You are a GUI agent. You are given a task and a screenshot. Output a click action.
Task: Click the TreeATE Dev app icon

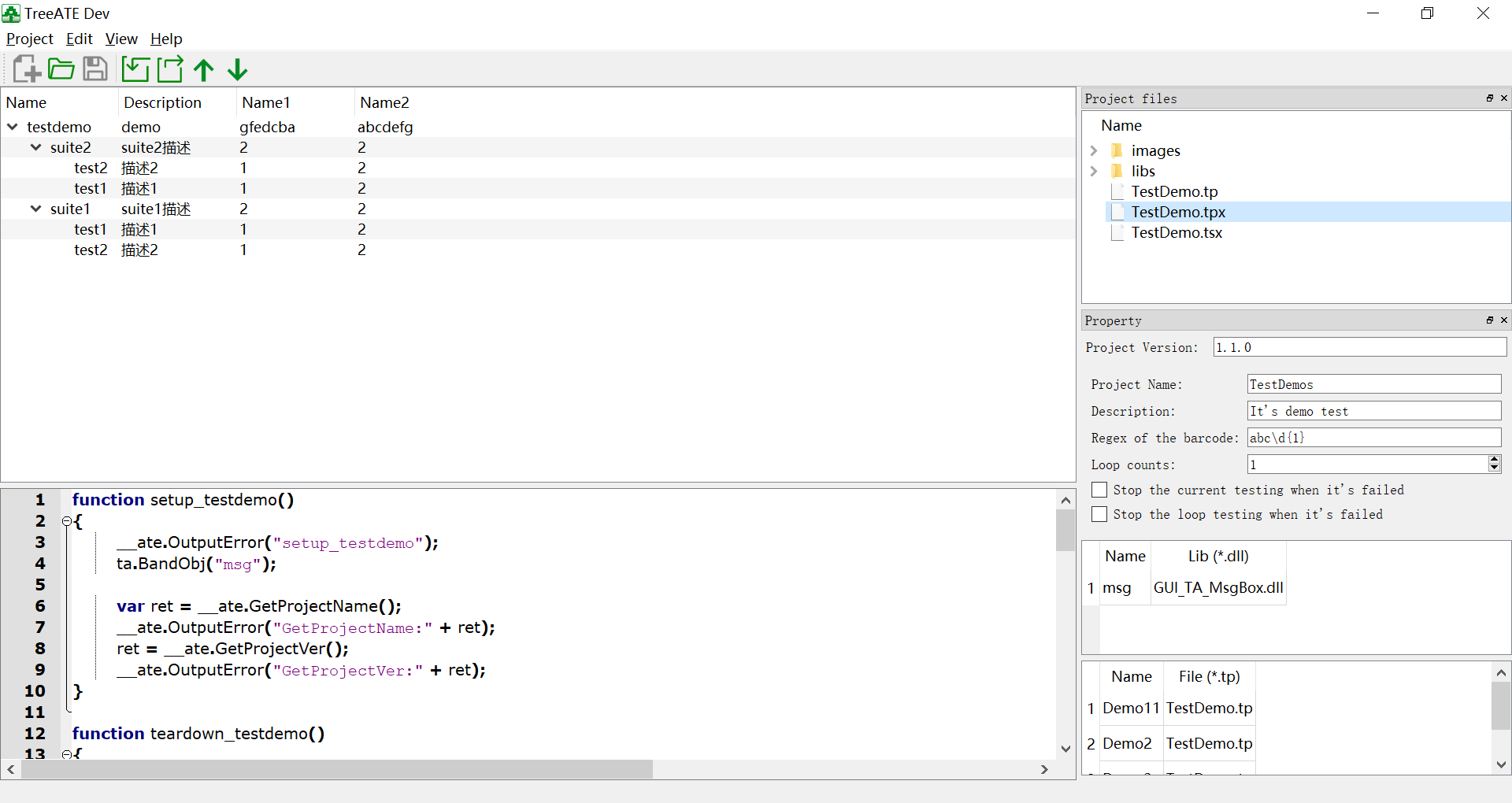[11, 13]
